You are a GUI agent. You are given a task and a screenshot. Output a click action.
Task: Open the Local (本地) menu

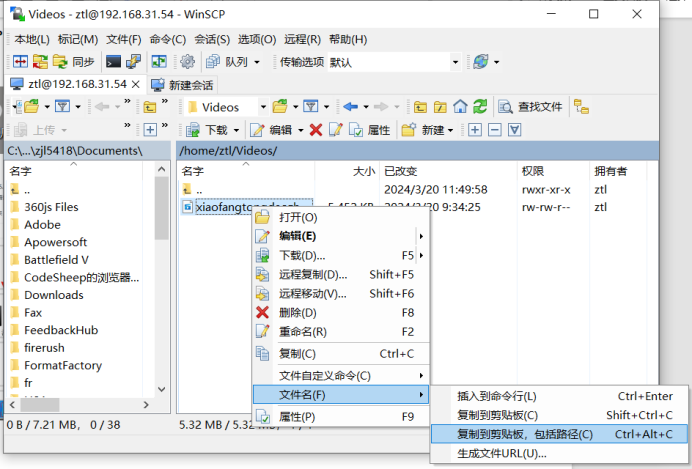click(32, 39)
